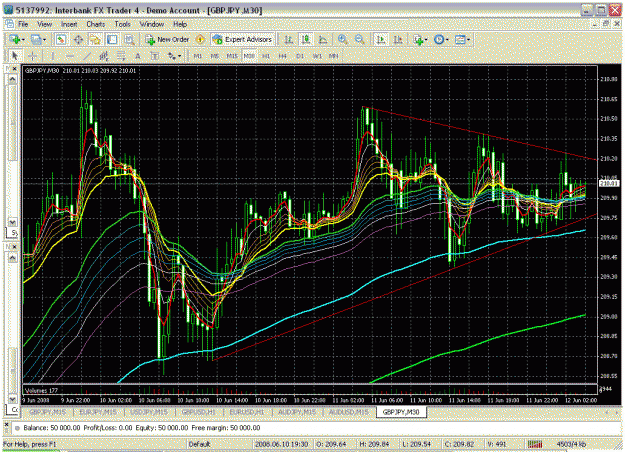Switch to M1 timeframe
The height and width of the screenshot is (452, 625).
[x=198, y=56]
